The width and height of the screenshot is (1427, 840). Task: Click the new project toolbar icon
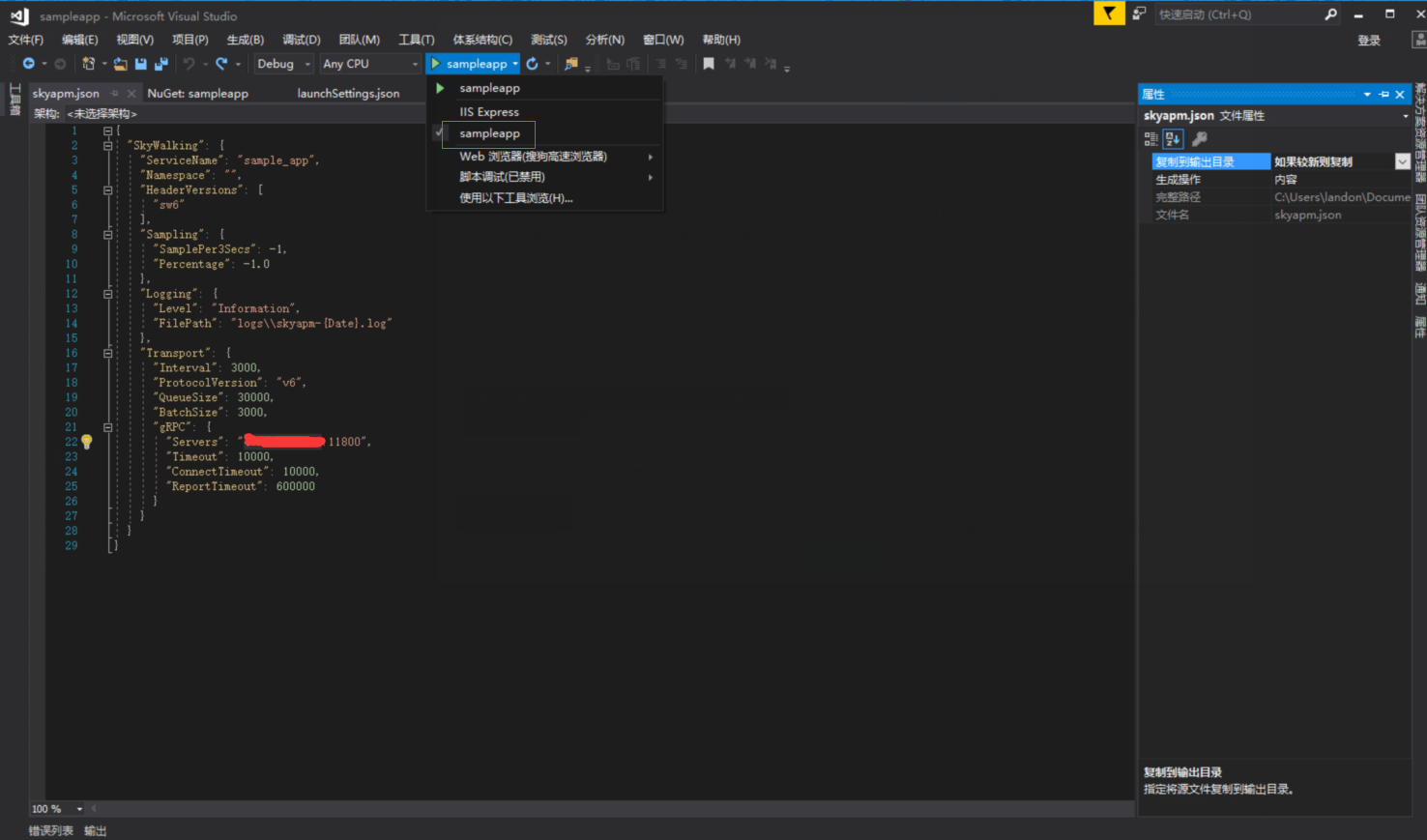(89, 64)
